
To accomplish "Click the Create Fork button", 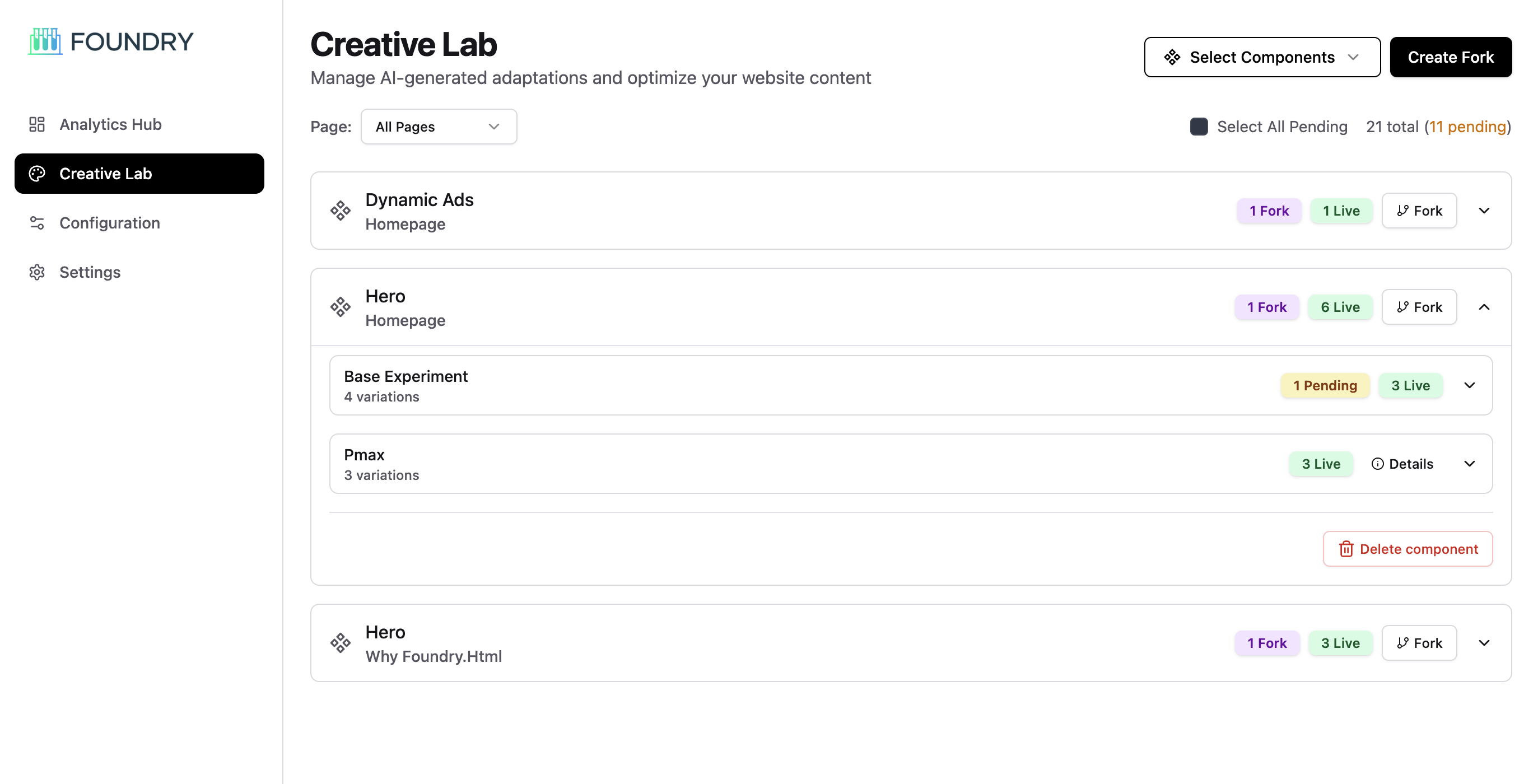I will (x=1450, y=57).
